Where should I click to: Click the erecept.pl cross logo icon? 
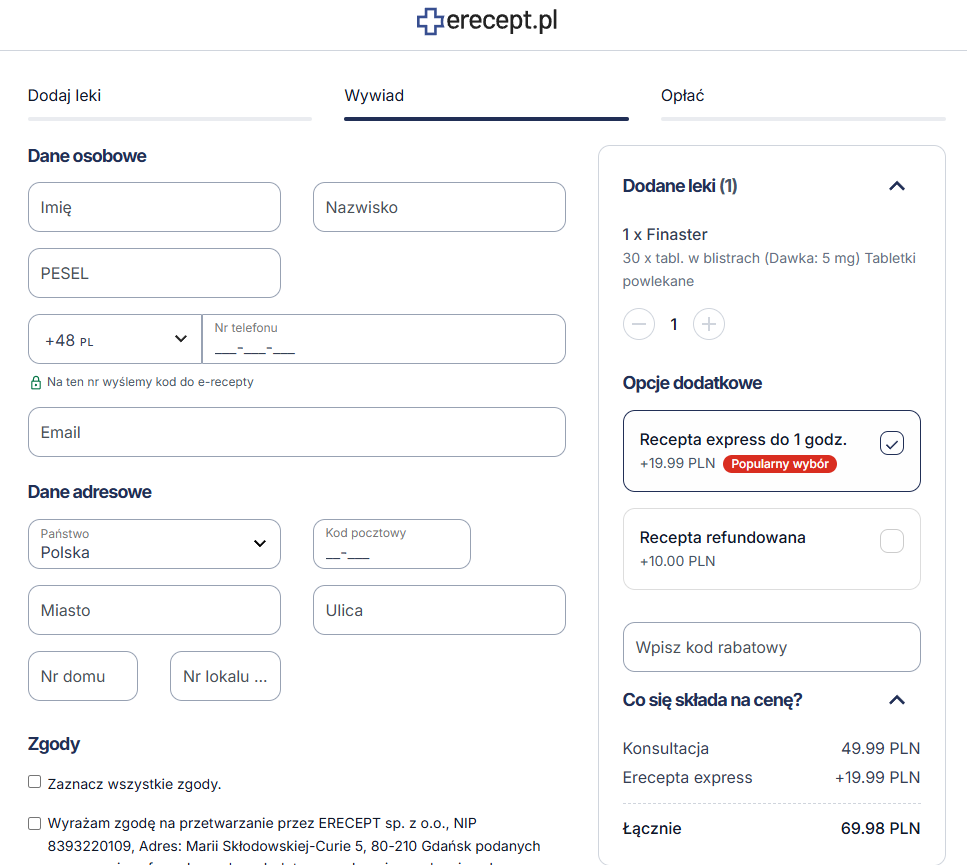tap(430, 20)
